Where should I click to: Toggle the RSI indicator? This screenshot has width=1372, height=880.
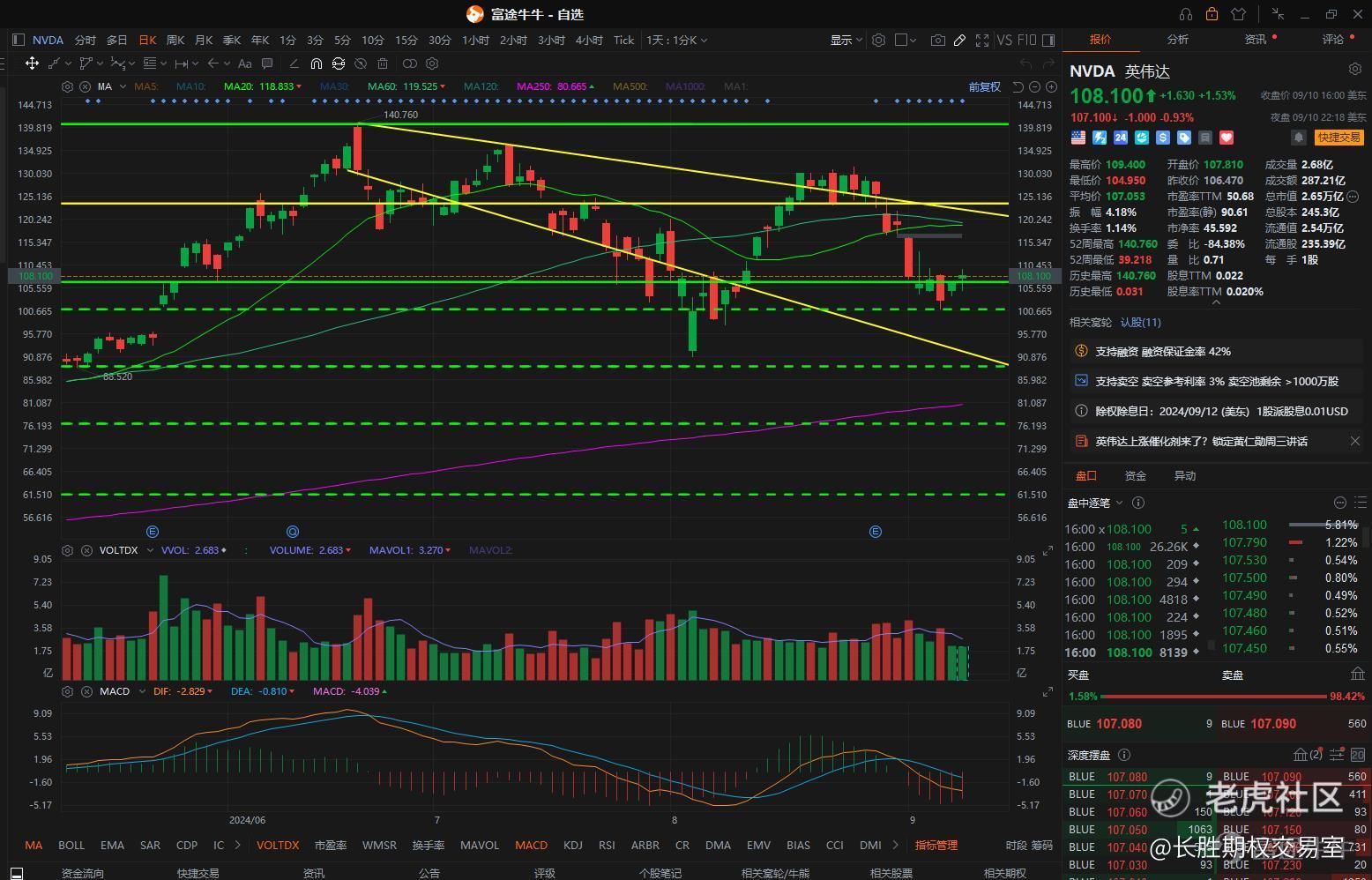[x=607, y=845]
